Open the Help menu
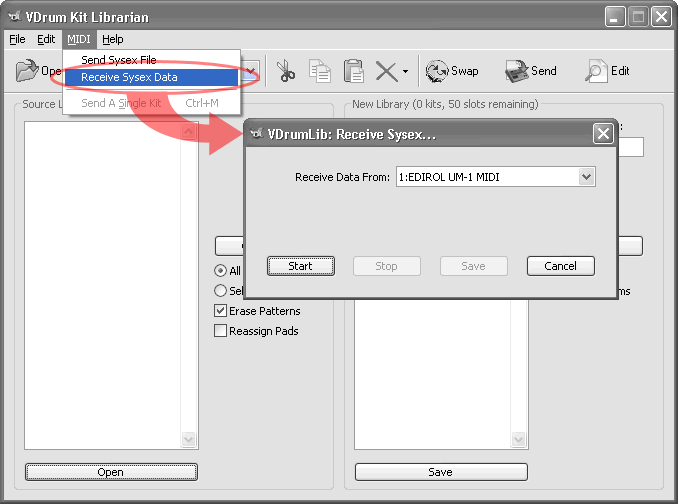This screenshot has width=678, height=504. pos(112,39)
